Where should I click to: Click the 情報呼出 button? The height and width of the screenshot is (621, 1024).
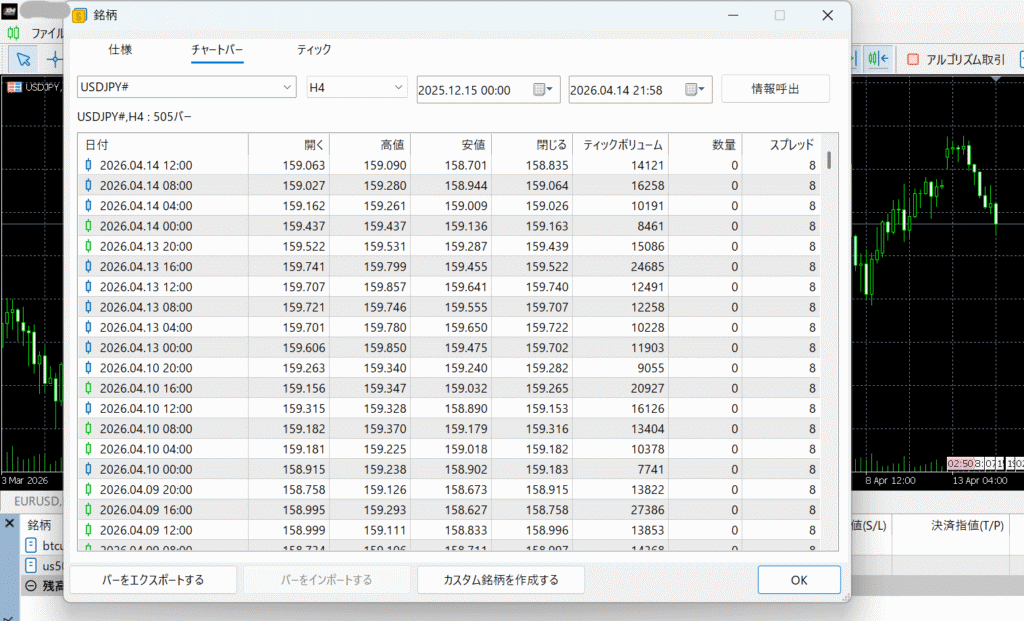coord(775,89)
